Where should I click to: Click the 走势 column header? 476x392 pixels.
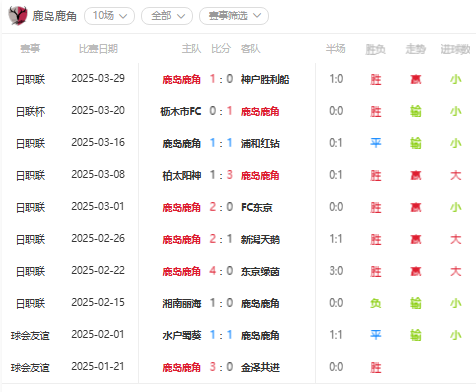pyautogui.click(x=416, y=49)
